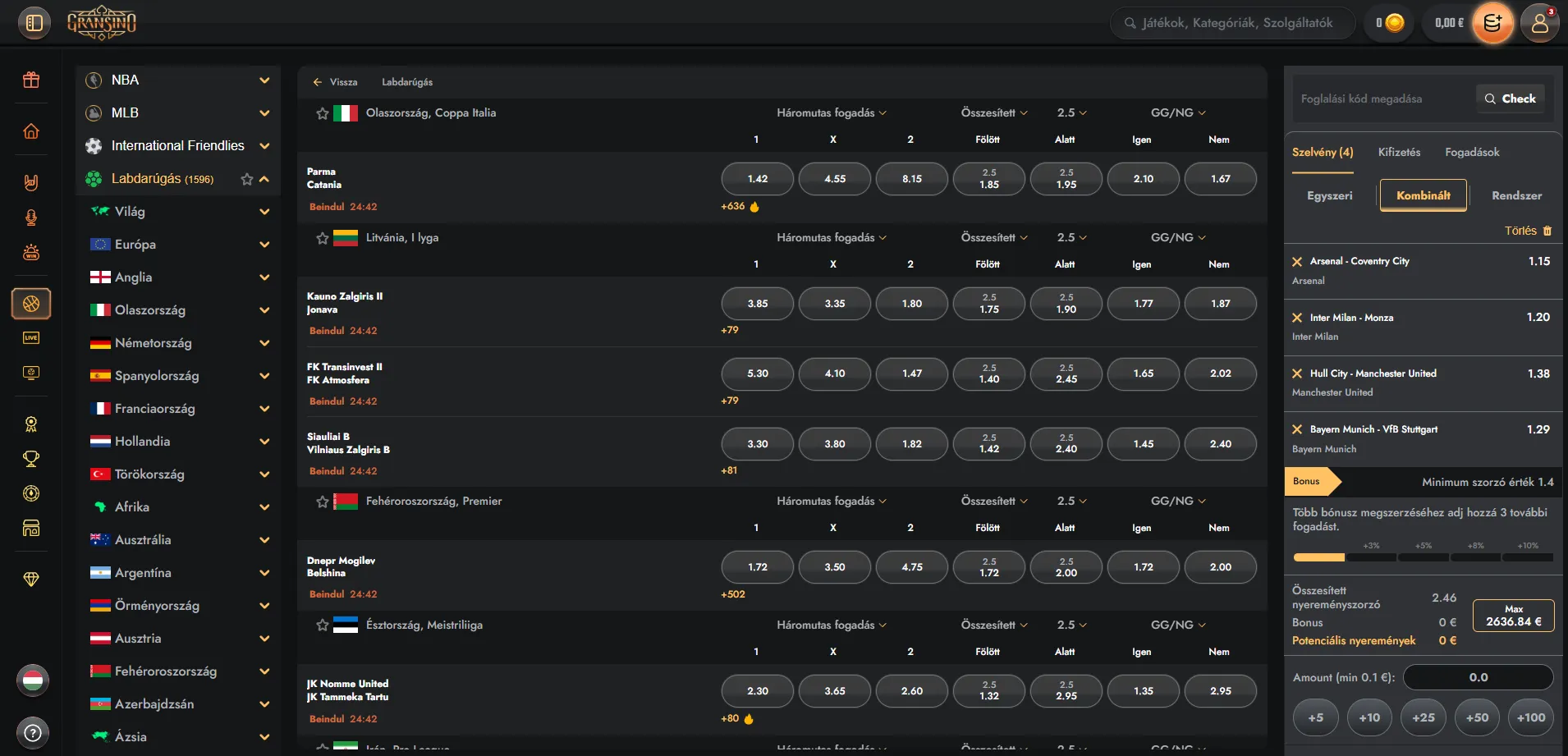1568x756 pixels.
Task: Select the Rendszer bet type
Action: click(1516, 196)
